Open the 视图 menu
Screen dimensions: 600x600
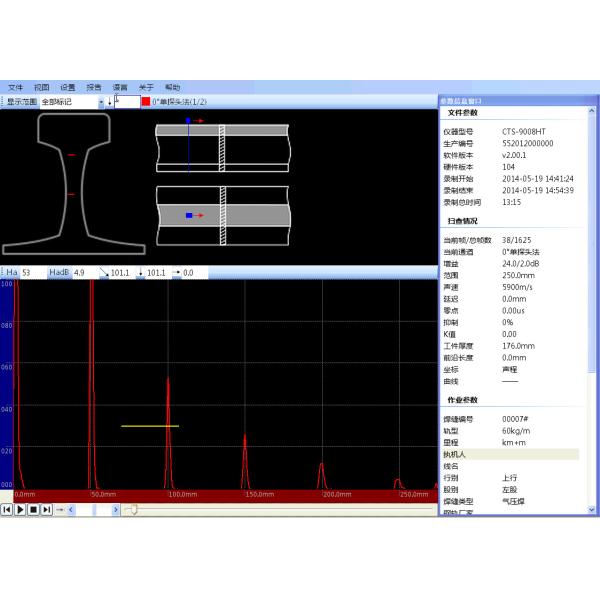click(x=42, y=87)
